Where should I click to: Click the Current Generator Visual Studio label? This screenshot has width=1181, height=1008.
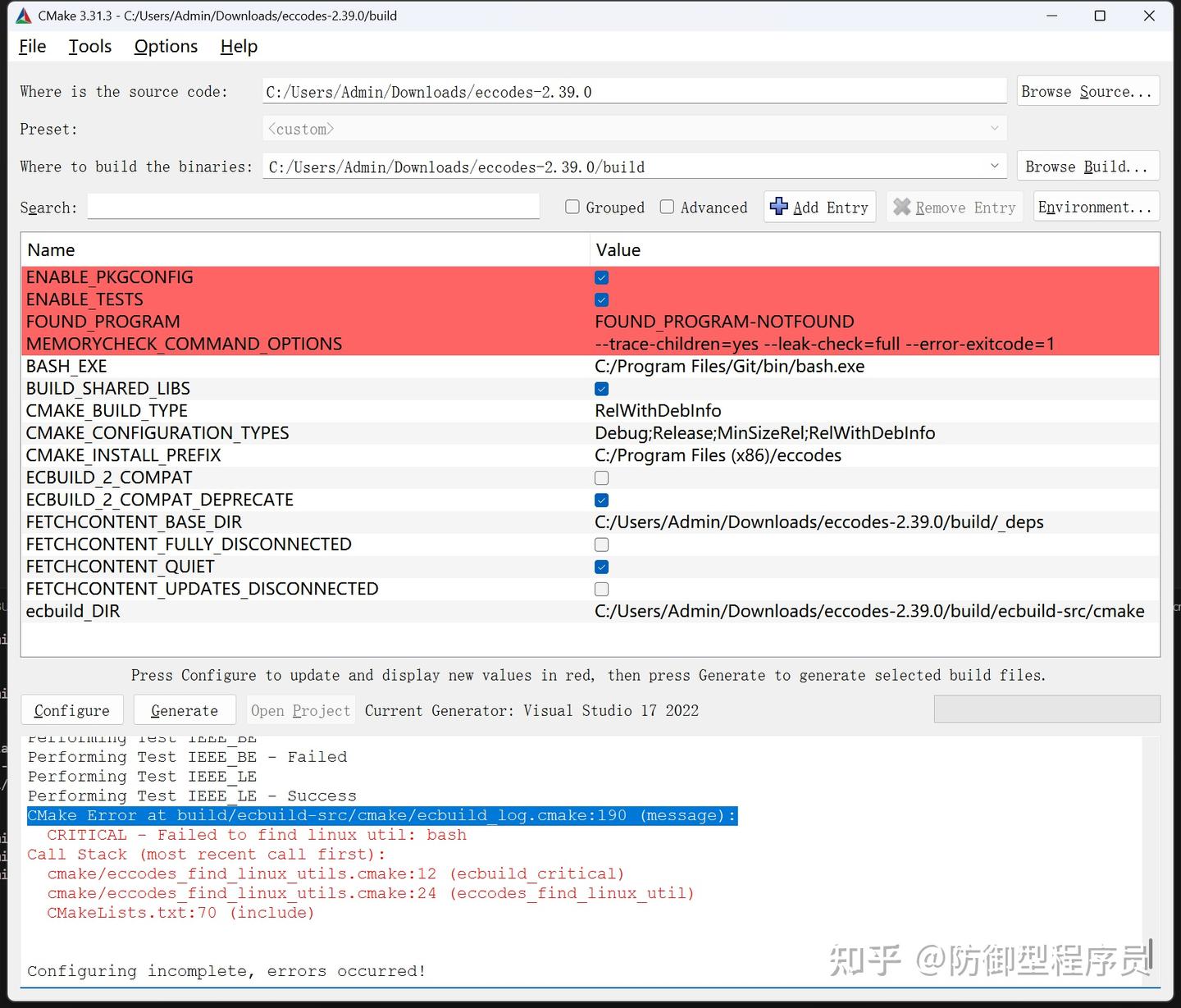click(531, 710)
